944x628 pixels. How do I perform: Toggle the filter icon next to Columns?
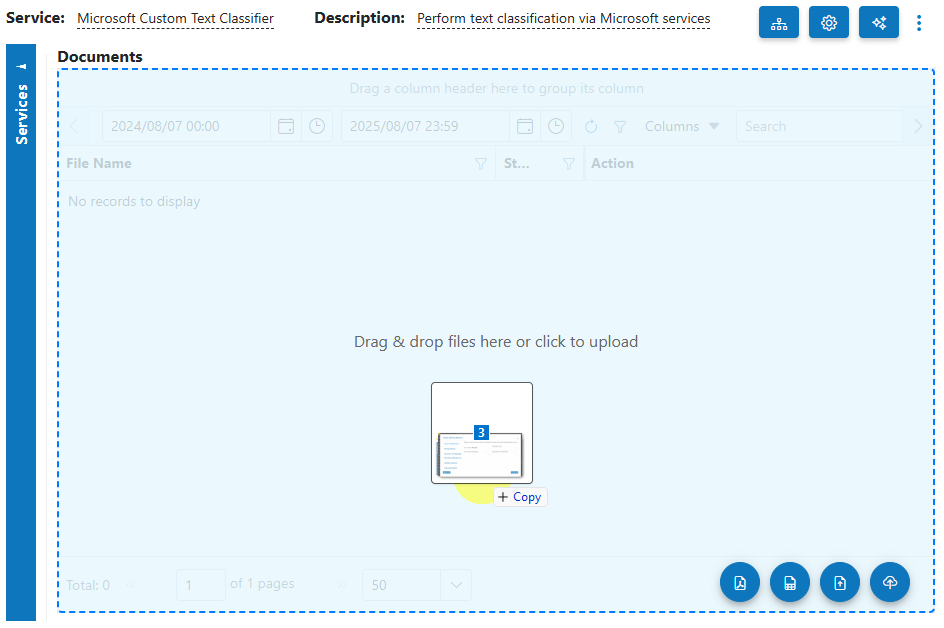pyautogui.click(x=620, y=126)
